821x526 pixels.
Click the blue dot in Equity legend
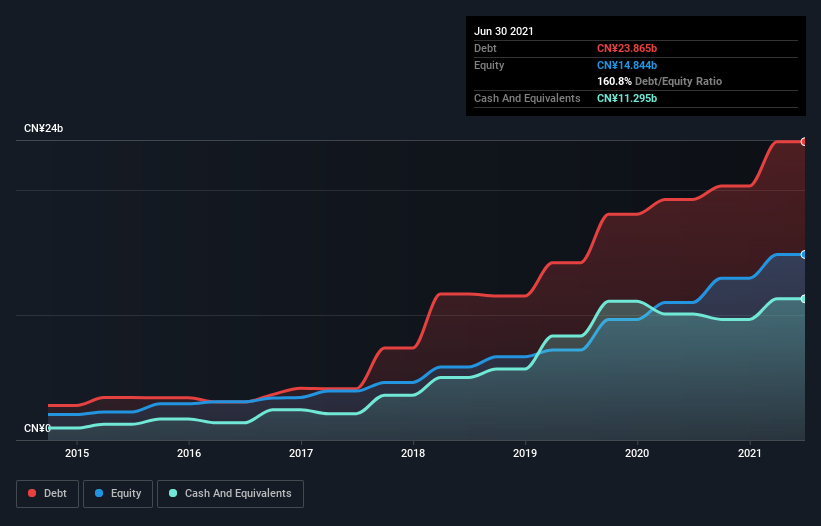pyautogui.click(x=99, y=493)
